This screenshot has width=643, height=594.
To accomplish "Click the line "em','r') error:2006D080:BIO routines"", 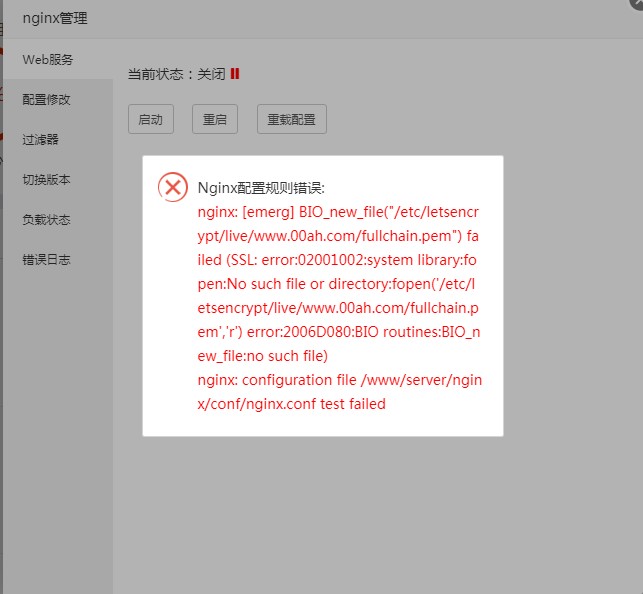I will coord(339,332).
